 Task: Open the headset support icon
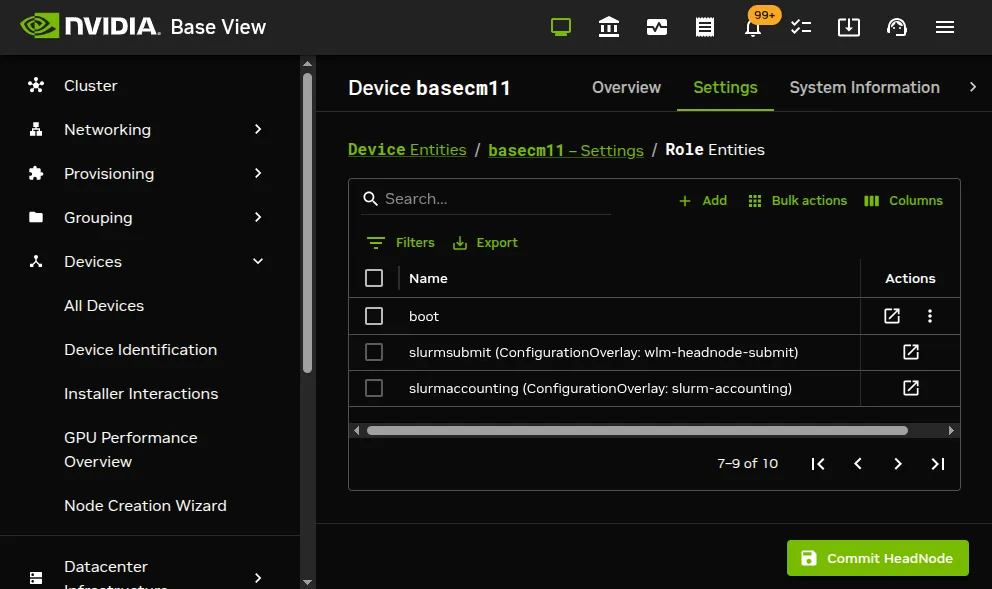tap(896, 27)
